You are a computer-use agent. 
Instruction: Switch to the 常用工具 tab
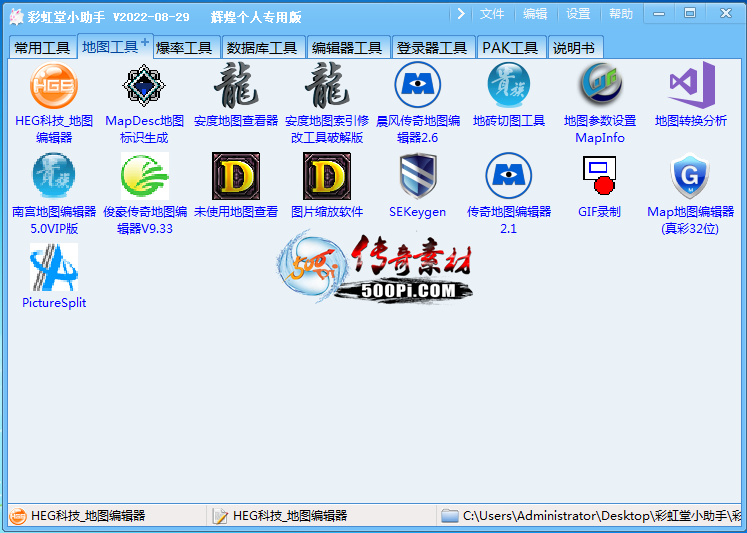tap(42, 48)
